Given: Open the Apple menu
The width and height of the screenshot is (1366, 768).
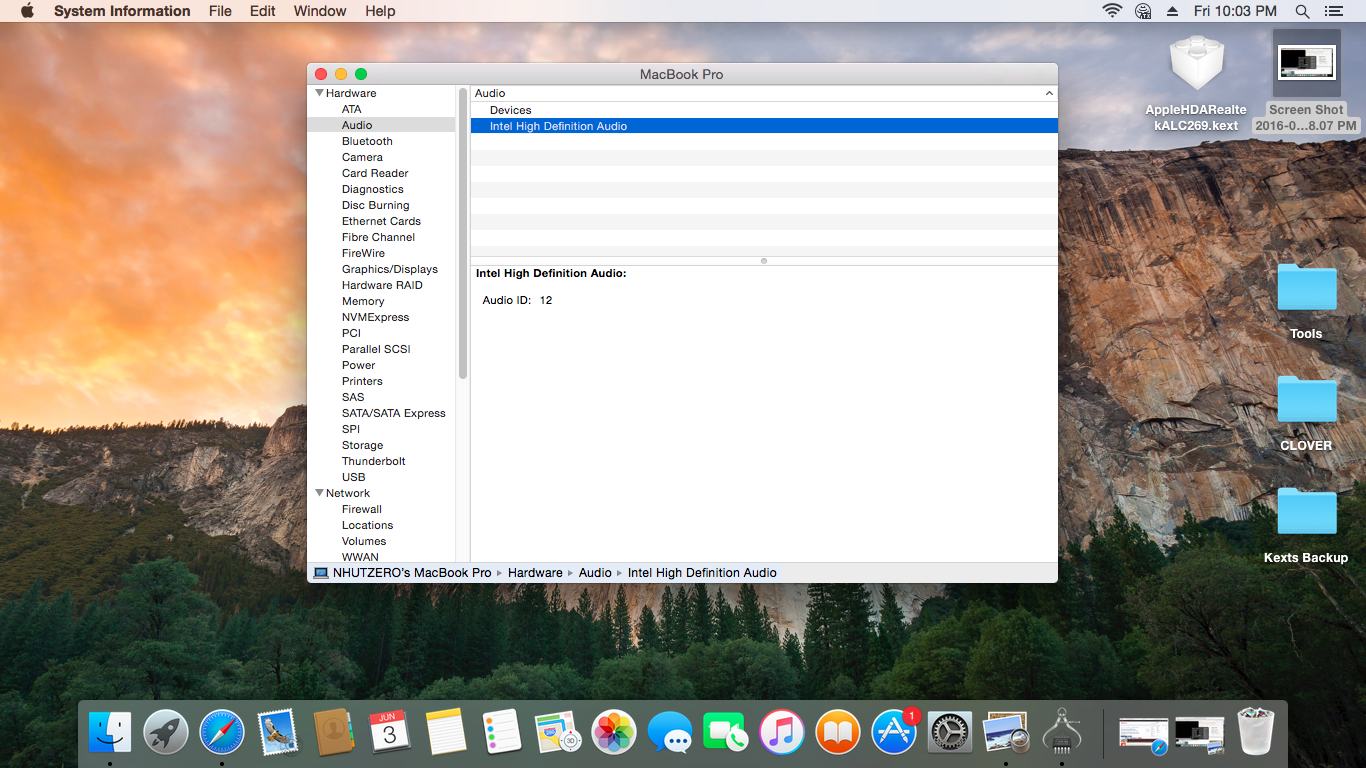Looking at the screenshot, I should (x=27, y=11).
